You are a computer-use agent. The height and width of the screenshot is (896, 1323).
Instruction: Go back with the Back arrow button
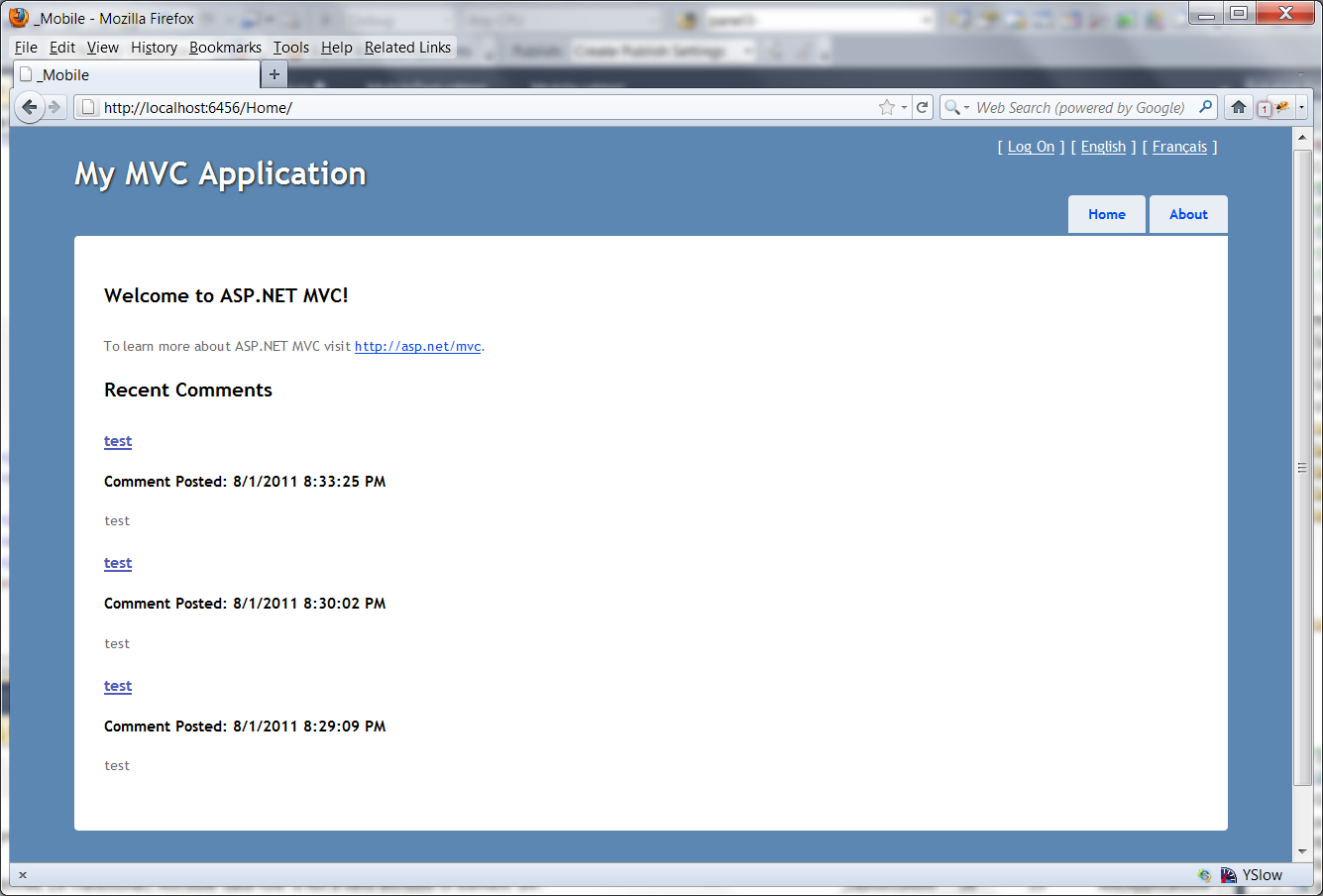[x=30, y=107]
